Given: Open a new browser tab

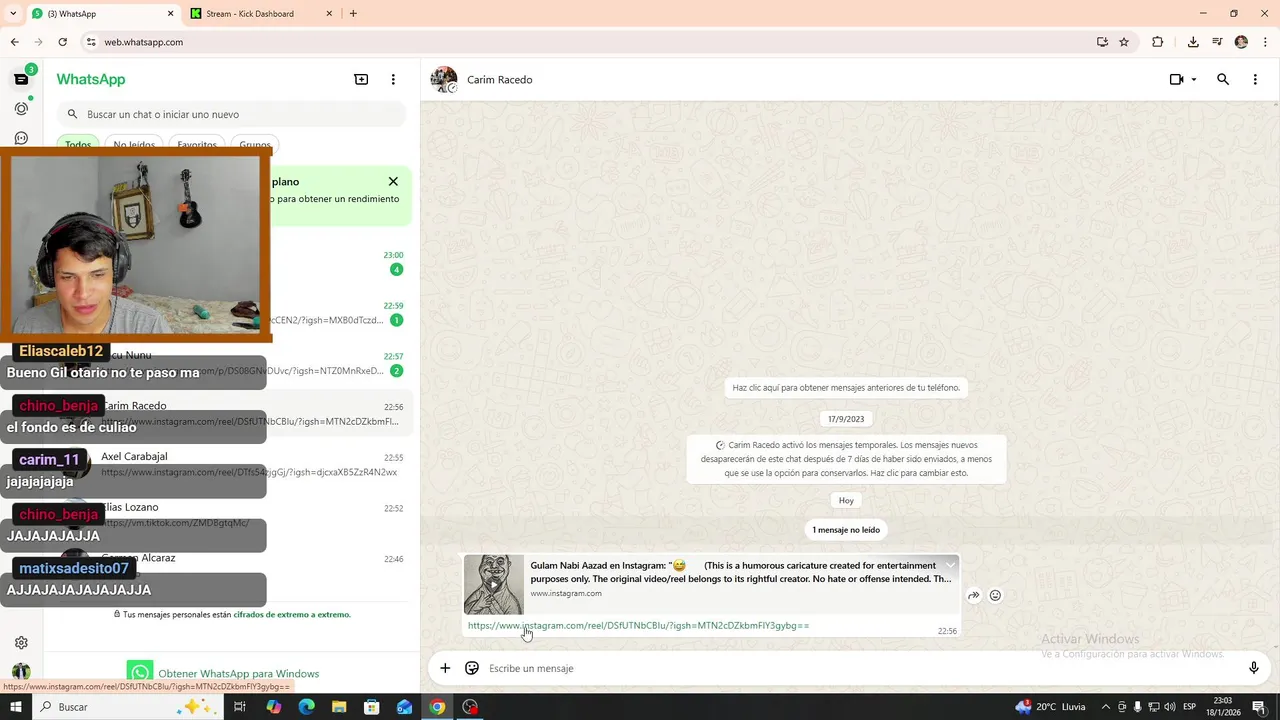Looking at the screenshot, I should point(353,14).
